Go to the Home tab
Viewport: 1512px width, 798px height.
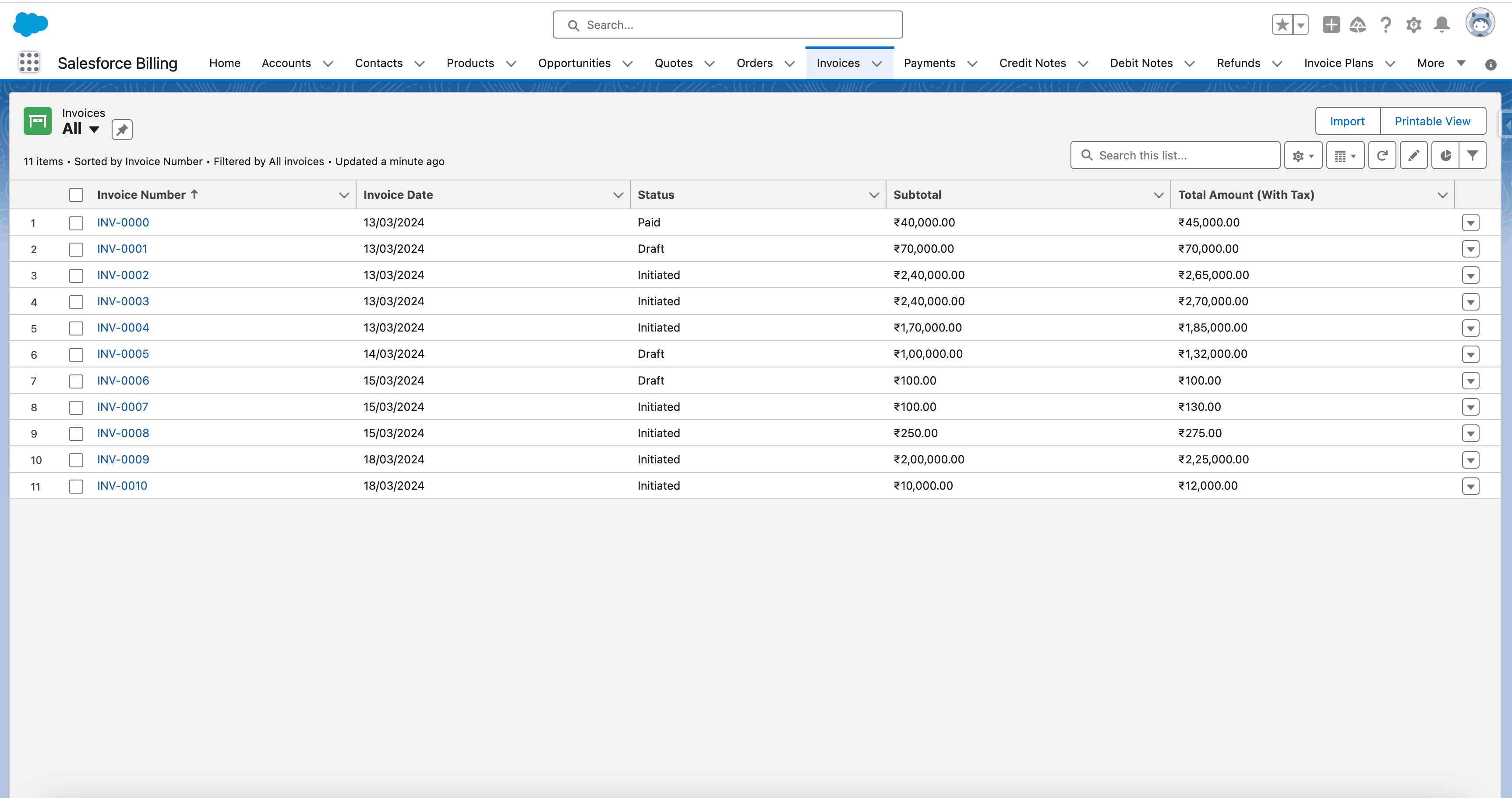click(x=225, y=63)
